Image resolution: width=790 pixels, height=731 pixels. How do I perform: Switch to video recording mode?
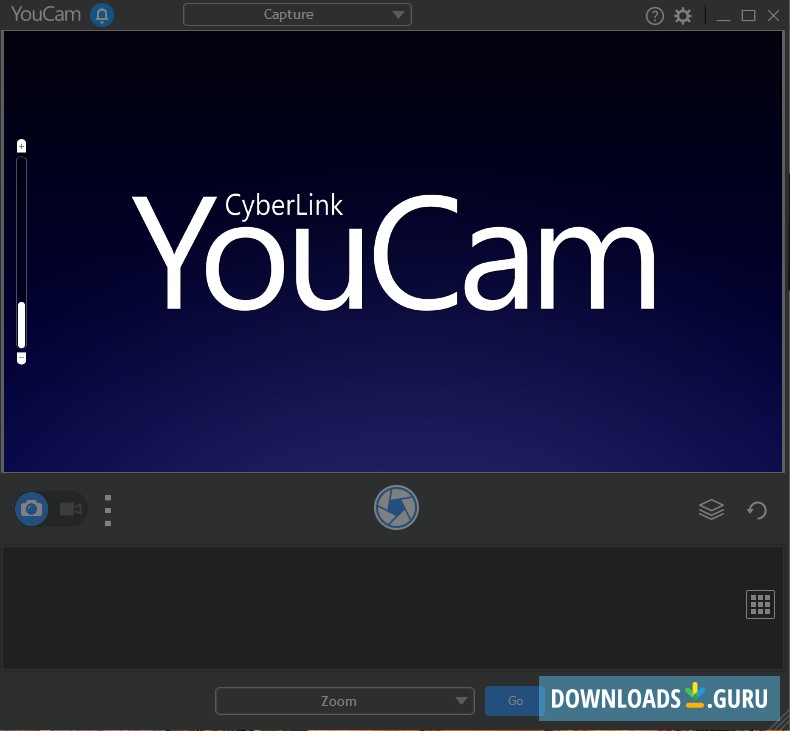[x=71, y=509]
